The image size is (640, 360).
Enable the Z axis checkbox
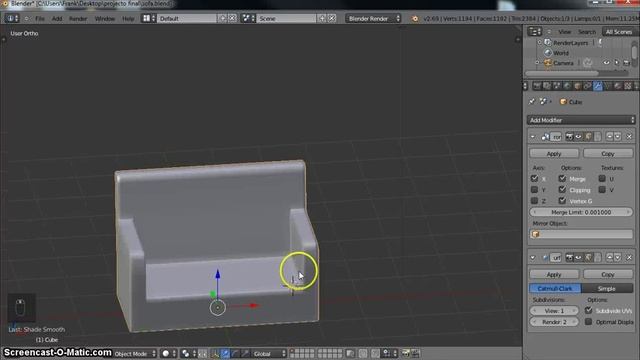[x=534, y=201]
